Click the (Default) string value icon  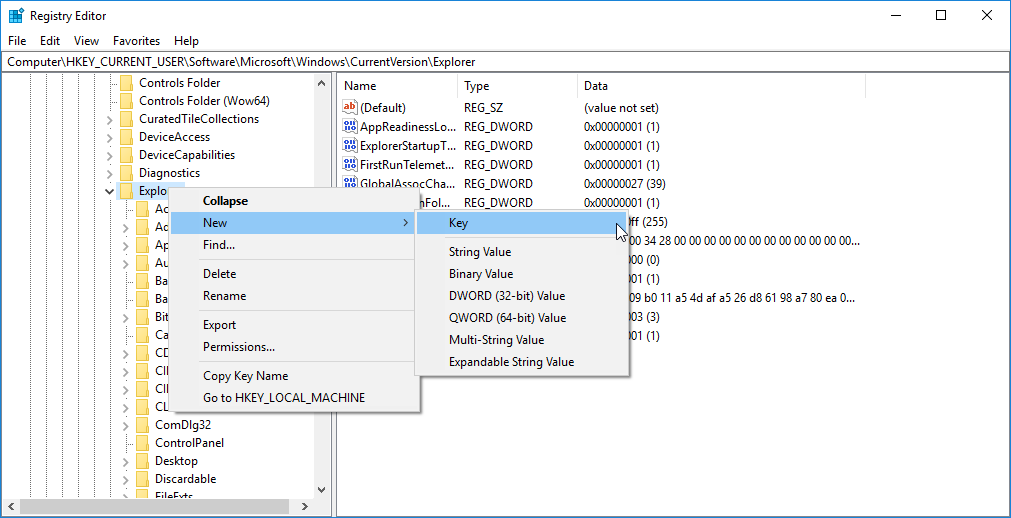pyautogui.click(x=349, y=108)
